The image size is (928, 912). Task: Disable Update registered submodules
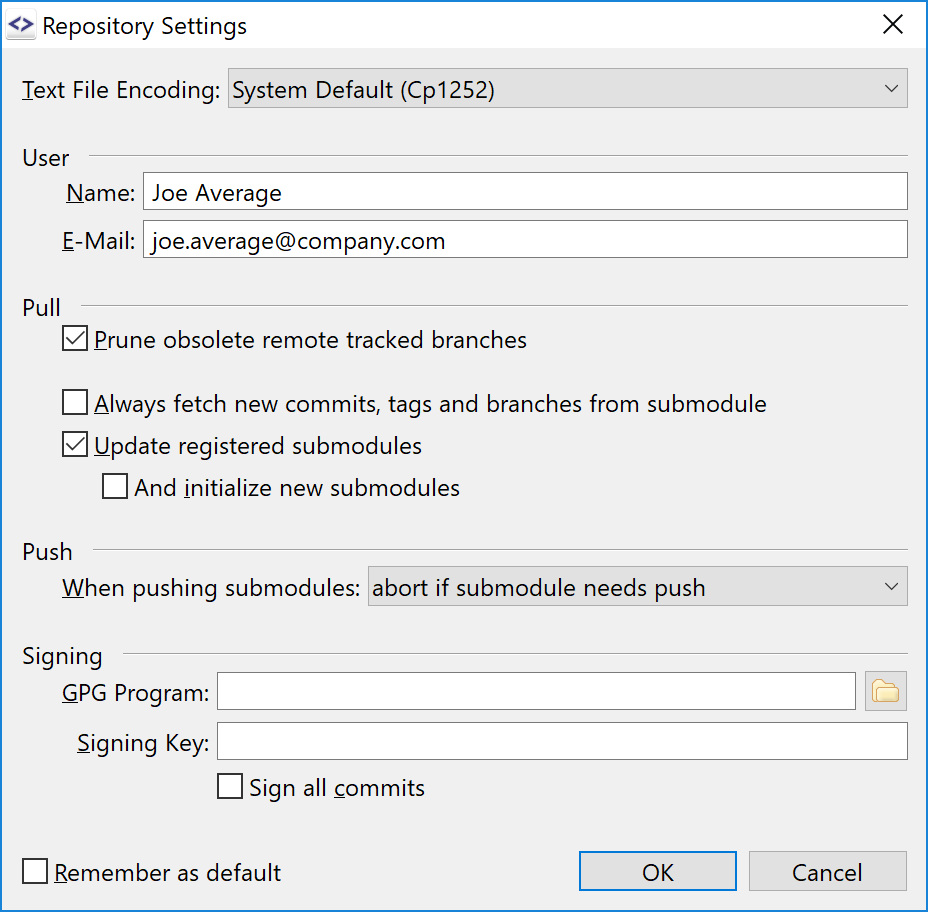click(75, 444)
